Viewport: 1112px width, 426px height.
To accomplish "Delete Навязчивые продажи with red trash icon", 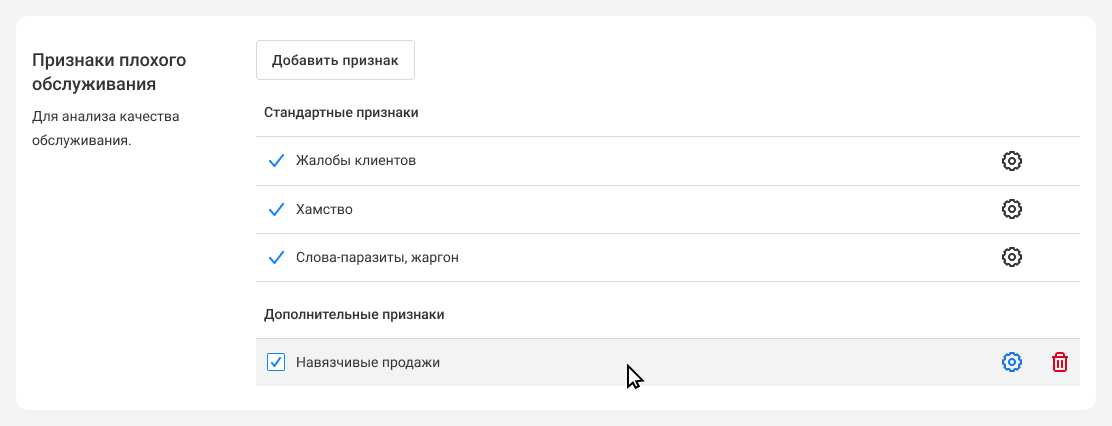I will [1059, 362].
